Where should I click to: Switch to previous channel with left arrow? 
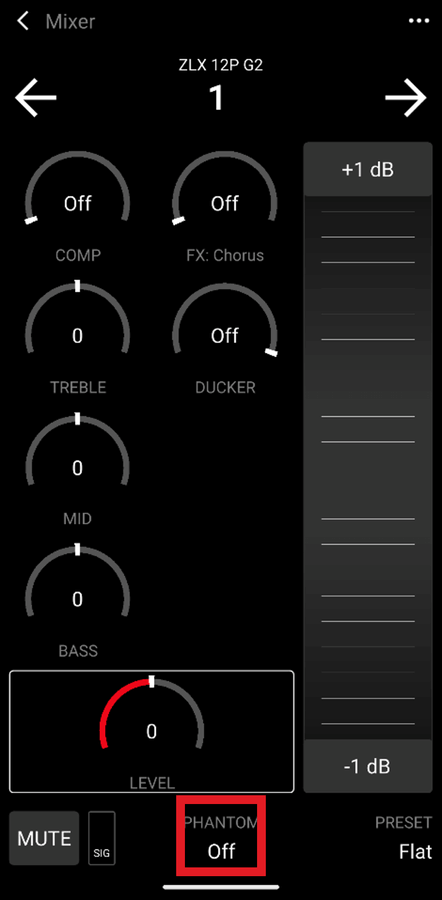tap(36, 98)
